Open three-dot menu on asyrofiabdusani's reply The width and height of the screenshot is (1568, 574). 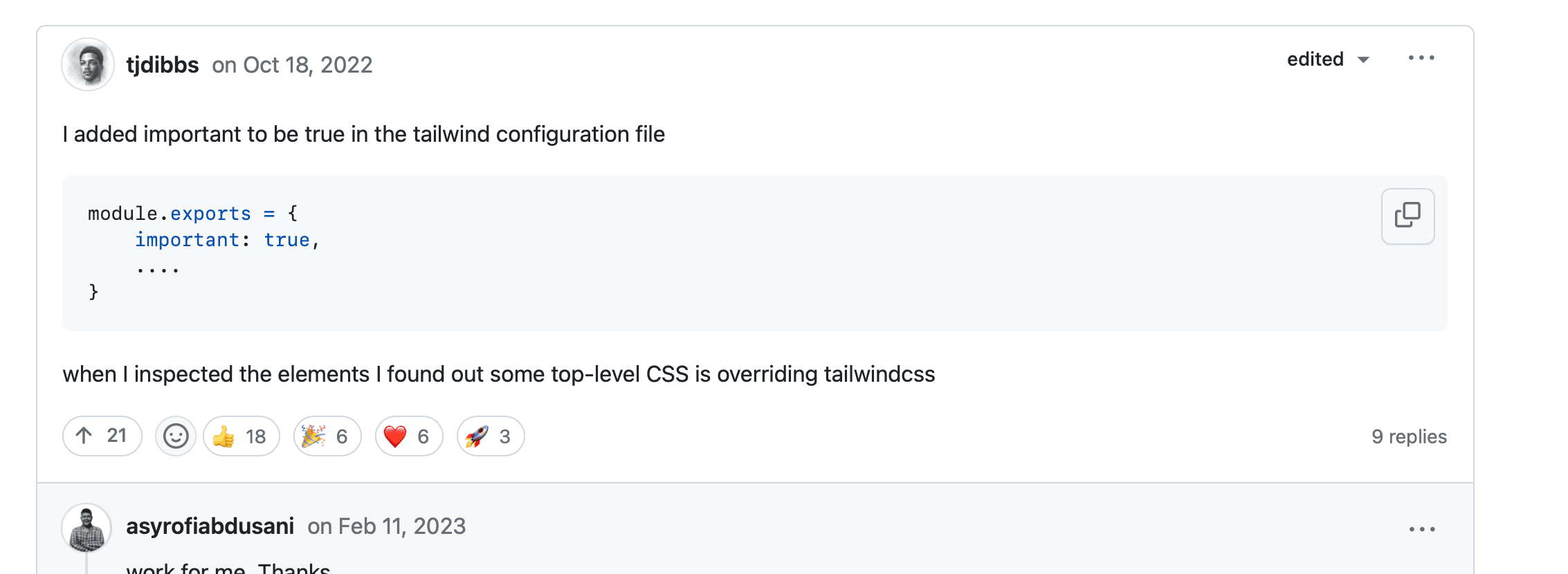tap(1422, 529)
